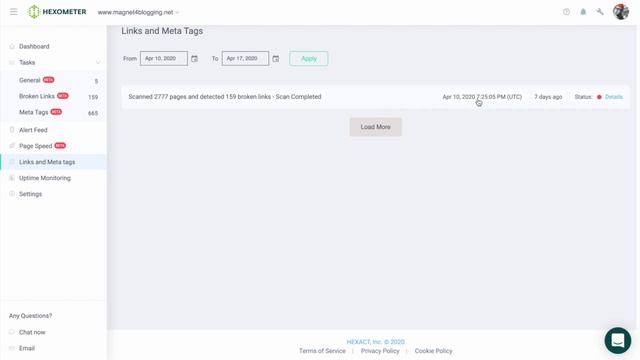The image size is (640, 360).
Task: Click the Links and Meta Tags heading
Action: point(162,31)
